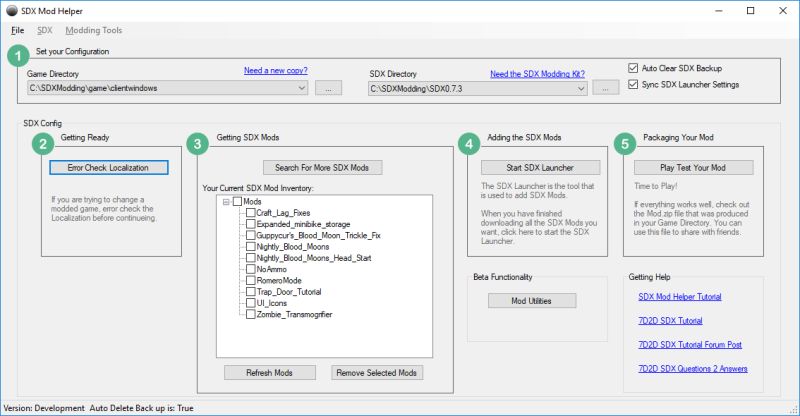Viewport: 800px width, 416px height.
Task: Select the NoAmmo tree item label
Action: tap(272, 269)
